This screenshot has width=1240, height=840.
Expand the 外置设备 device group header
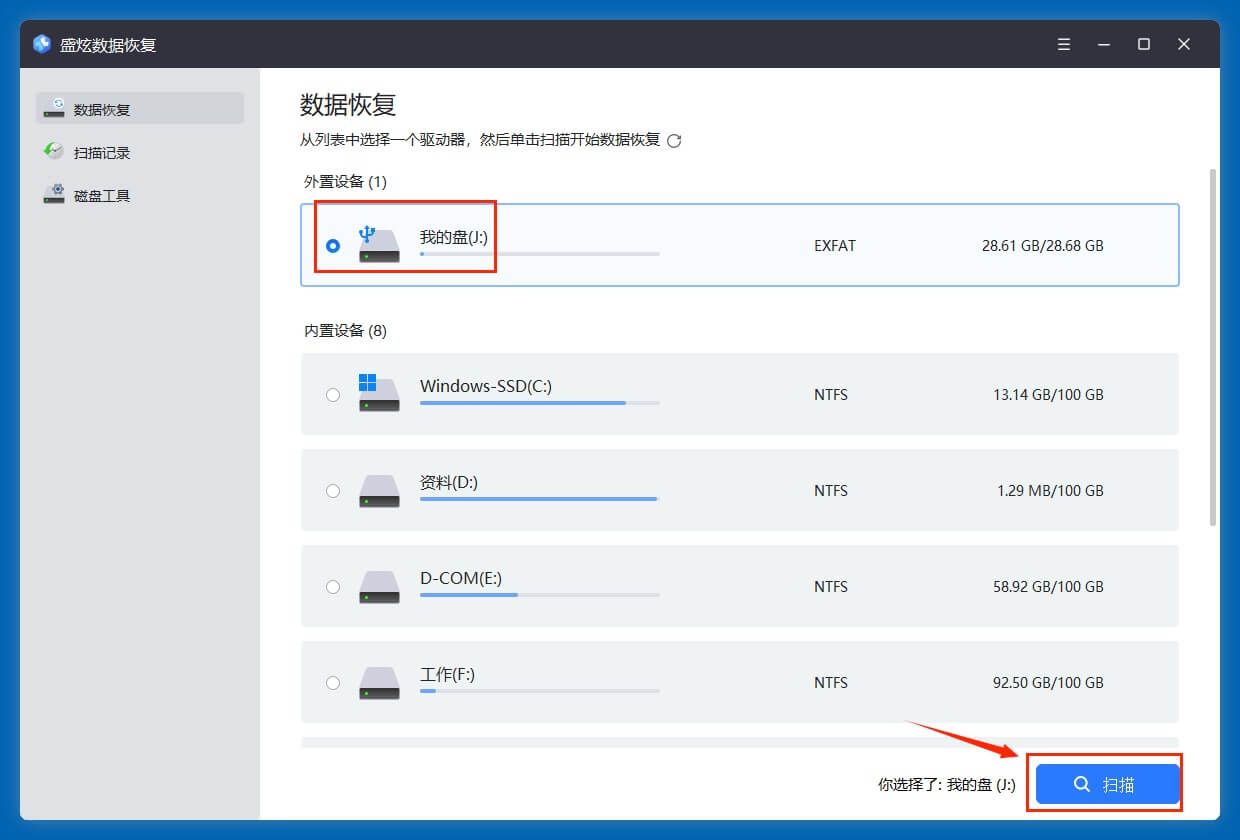click(x=344, y=182)
